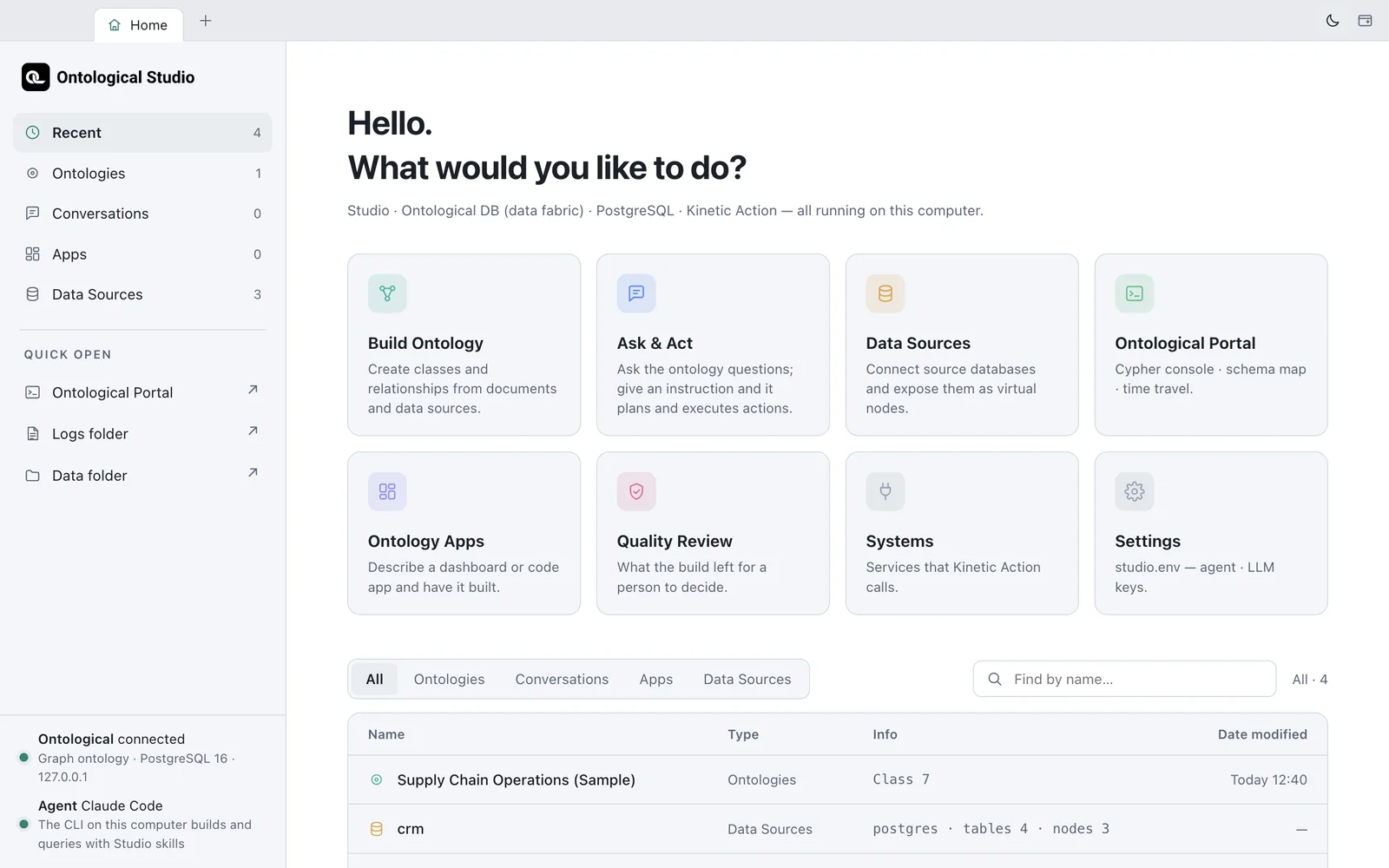This screenshot has width=1389, height=868.
Task: Click the panel layout icon in top-right corner
Action: [x=1365, y=21]
